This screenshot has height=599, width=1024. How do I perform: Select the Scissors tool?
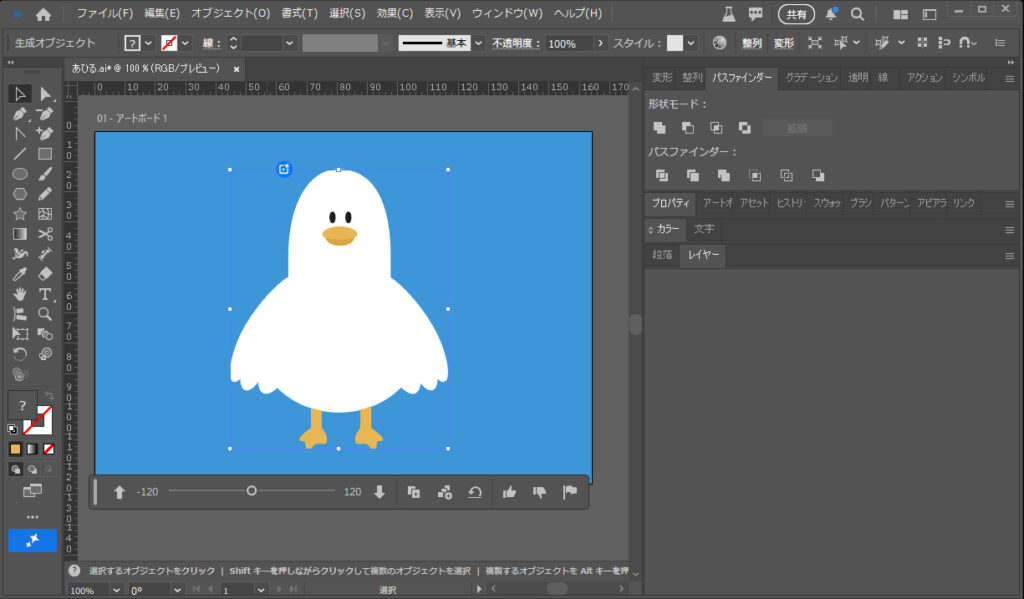pyautogui.click(x=45, y=233)
